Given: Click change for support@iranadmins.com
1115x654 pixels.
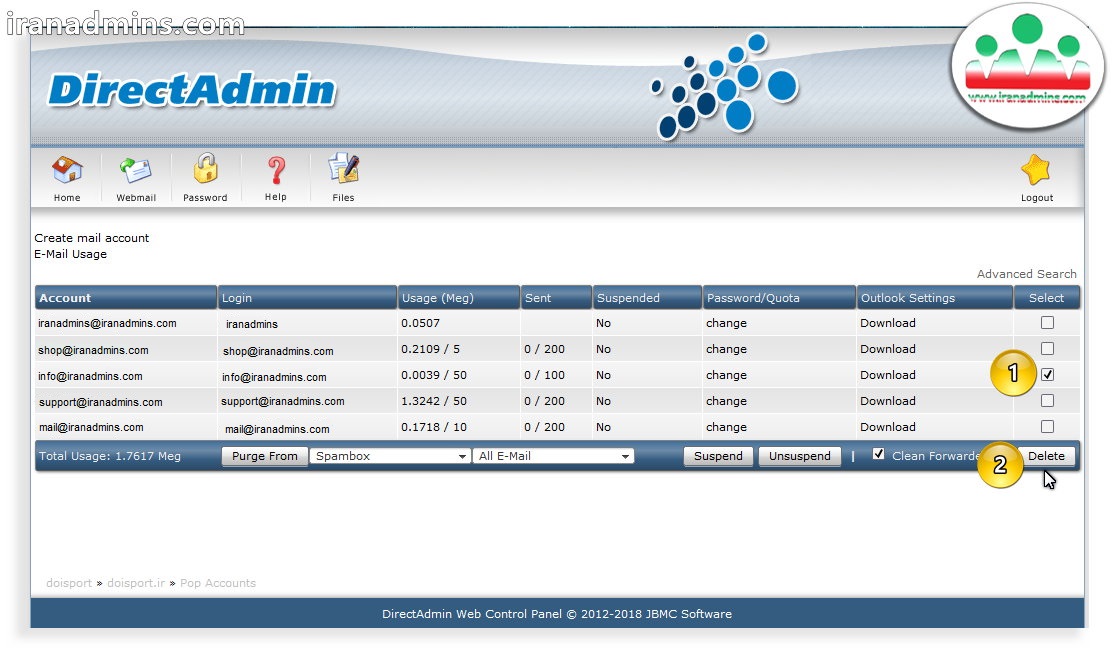Looking at the screenshot, I should click(726, 402).
